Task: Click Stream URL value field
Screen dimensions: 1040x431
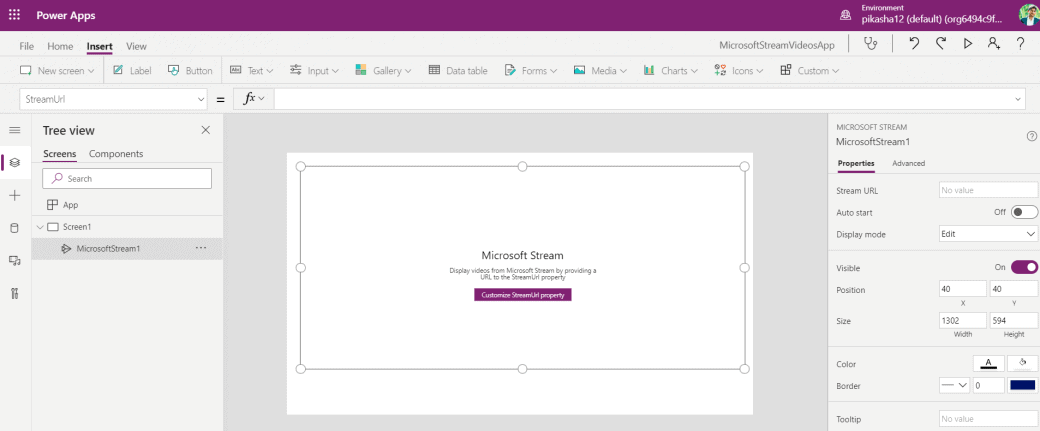Action: (988, 190)
